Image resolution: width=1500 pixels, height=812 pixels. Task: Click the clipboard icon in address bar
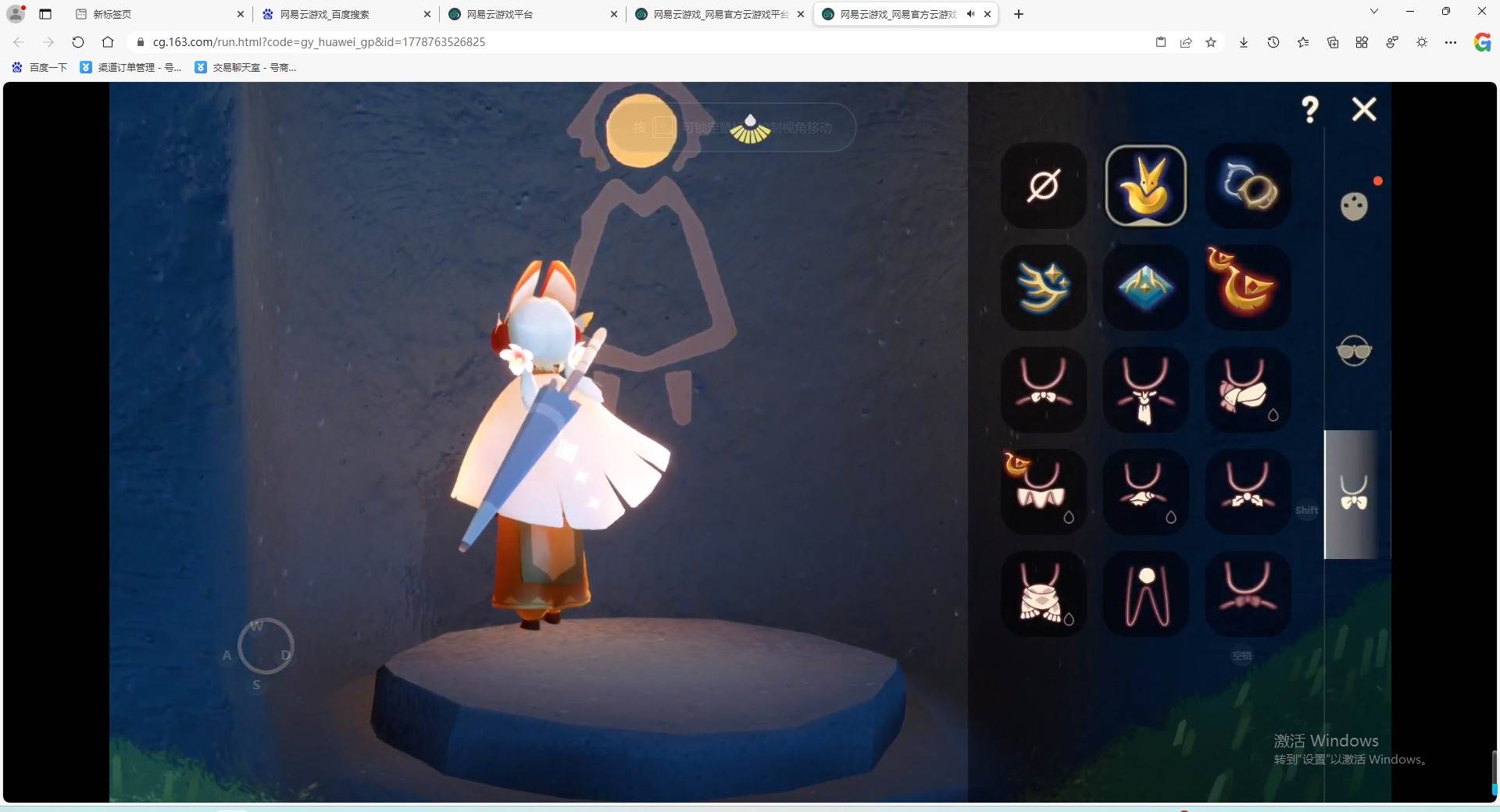tap(1161, 42)
